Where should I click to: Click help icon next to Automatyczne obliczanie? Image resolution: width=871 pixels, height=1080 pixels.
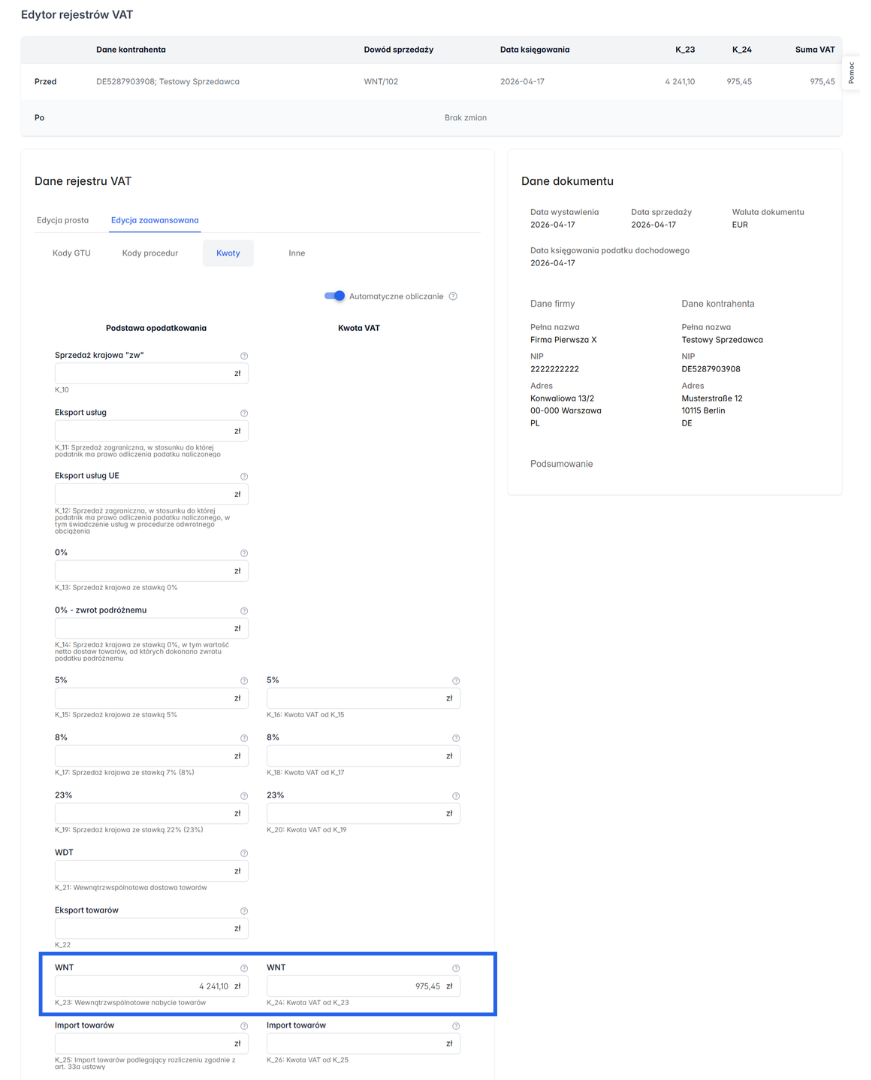(x=453, y=296)
